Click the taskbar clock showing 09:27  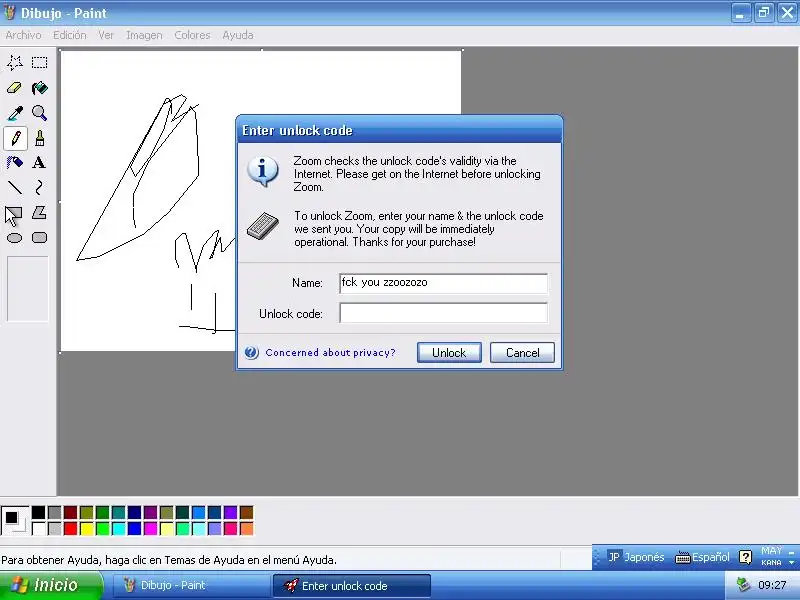772,585
